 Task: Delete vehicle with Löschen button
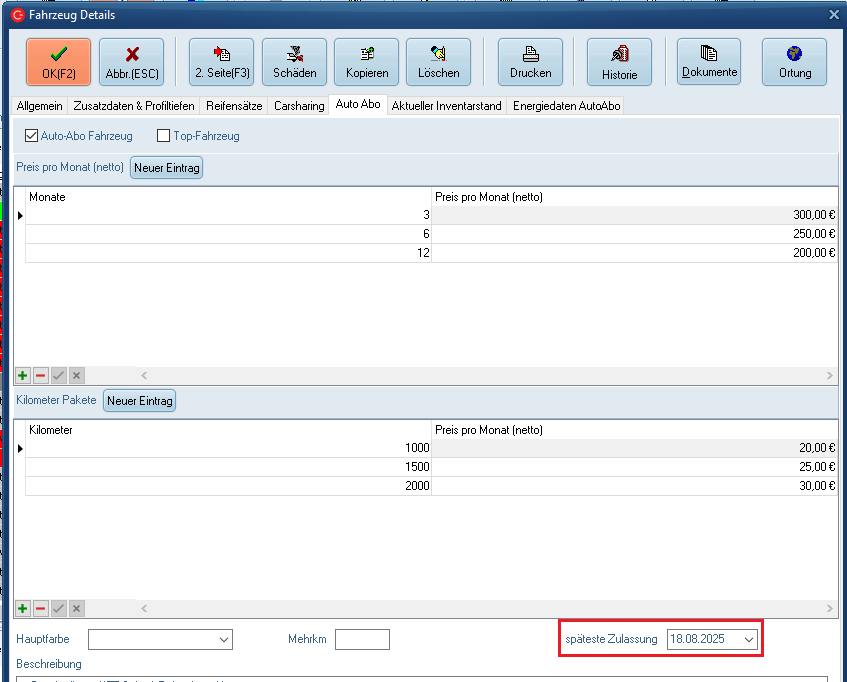[x=438, y=61]
